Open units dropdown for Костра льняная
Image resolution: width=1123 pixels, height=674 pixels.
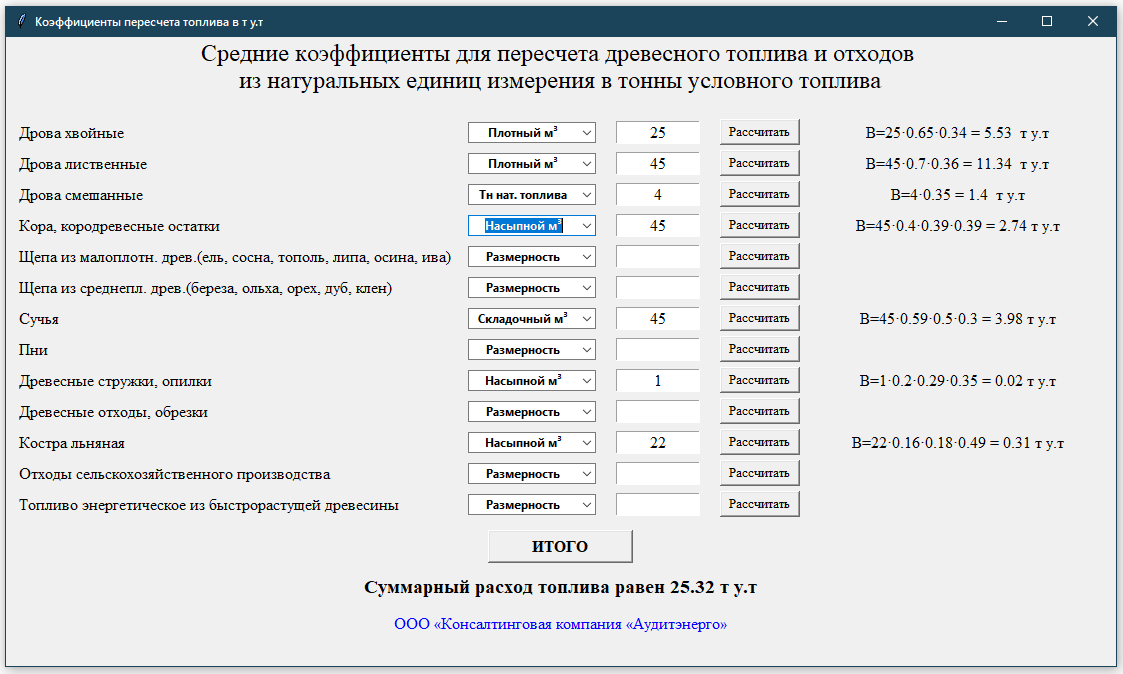[x=531, y=443]
